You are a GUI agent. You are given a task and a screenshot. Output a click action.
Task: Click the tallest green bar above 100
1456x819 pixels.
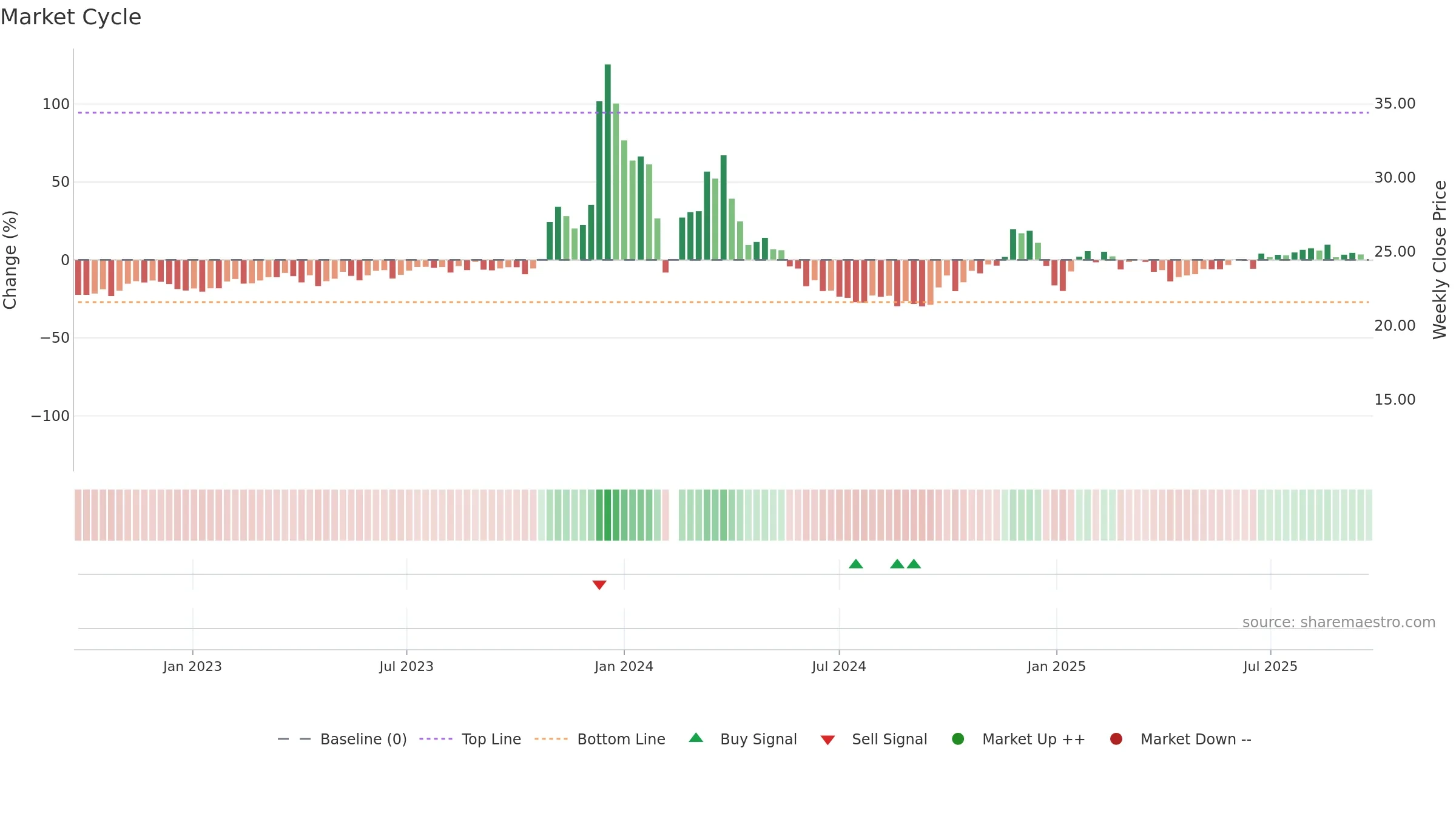pos(607,162)
